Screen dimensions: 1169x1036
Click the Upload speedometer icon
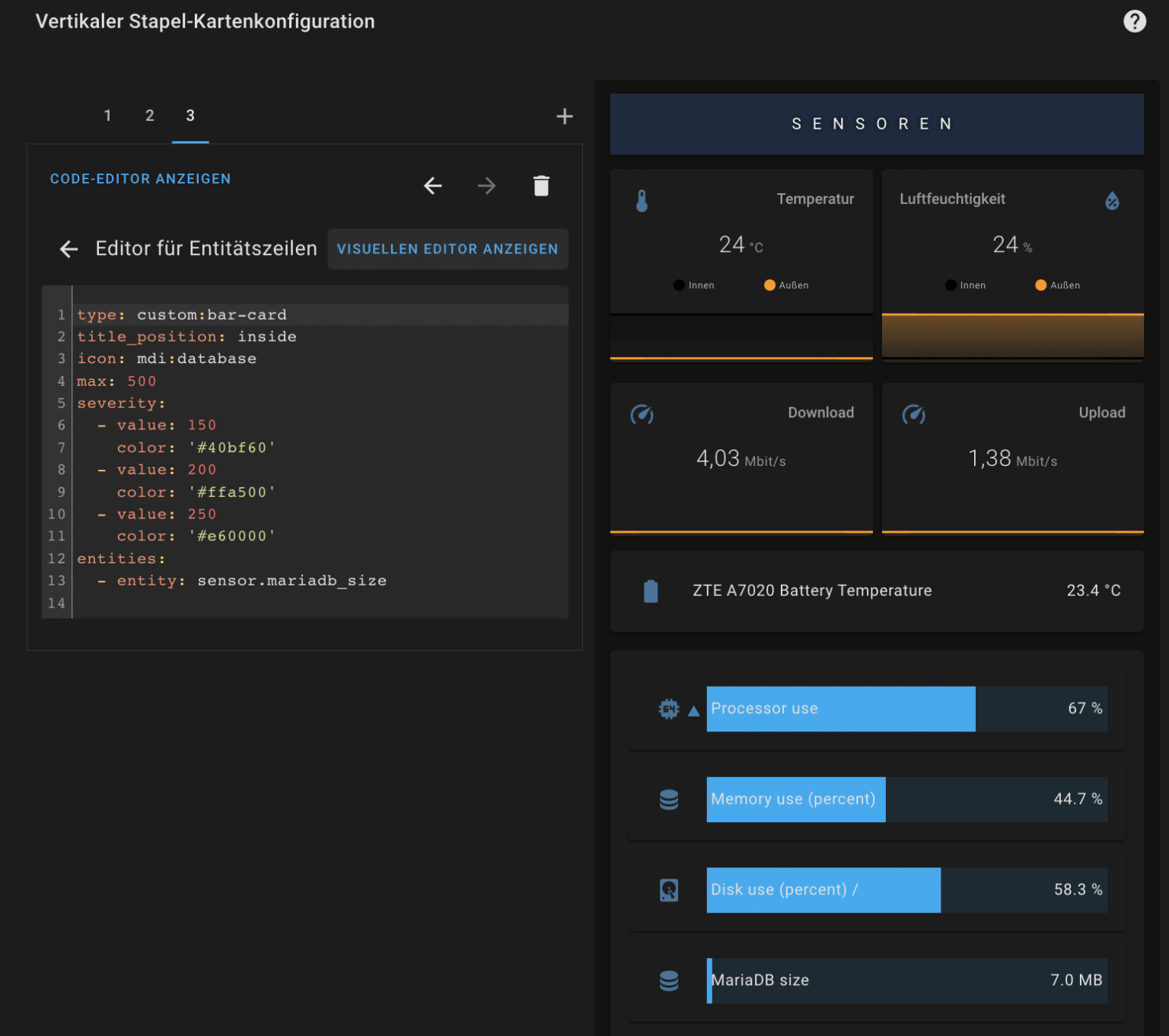point(913,415)
